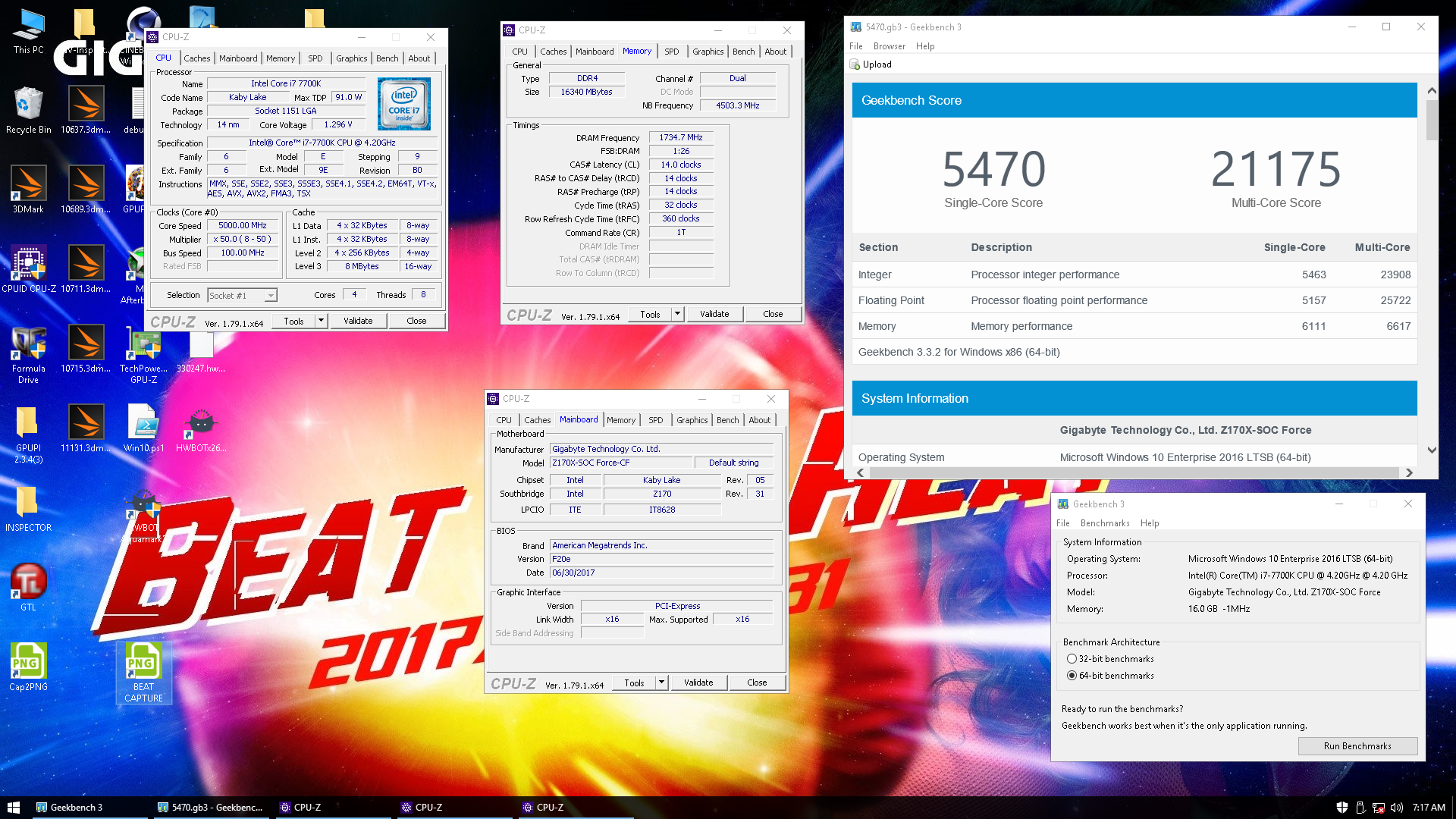Select 64-bit benchmarks radio button
Image resolution: width=1456 pixels, height=819 pixels.
1072,676
